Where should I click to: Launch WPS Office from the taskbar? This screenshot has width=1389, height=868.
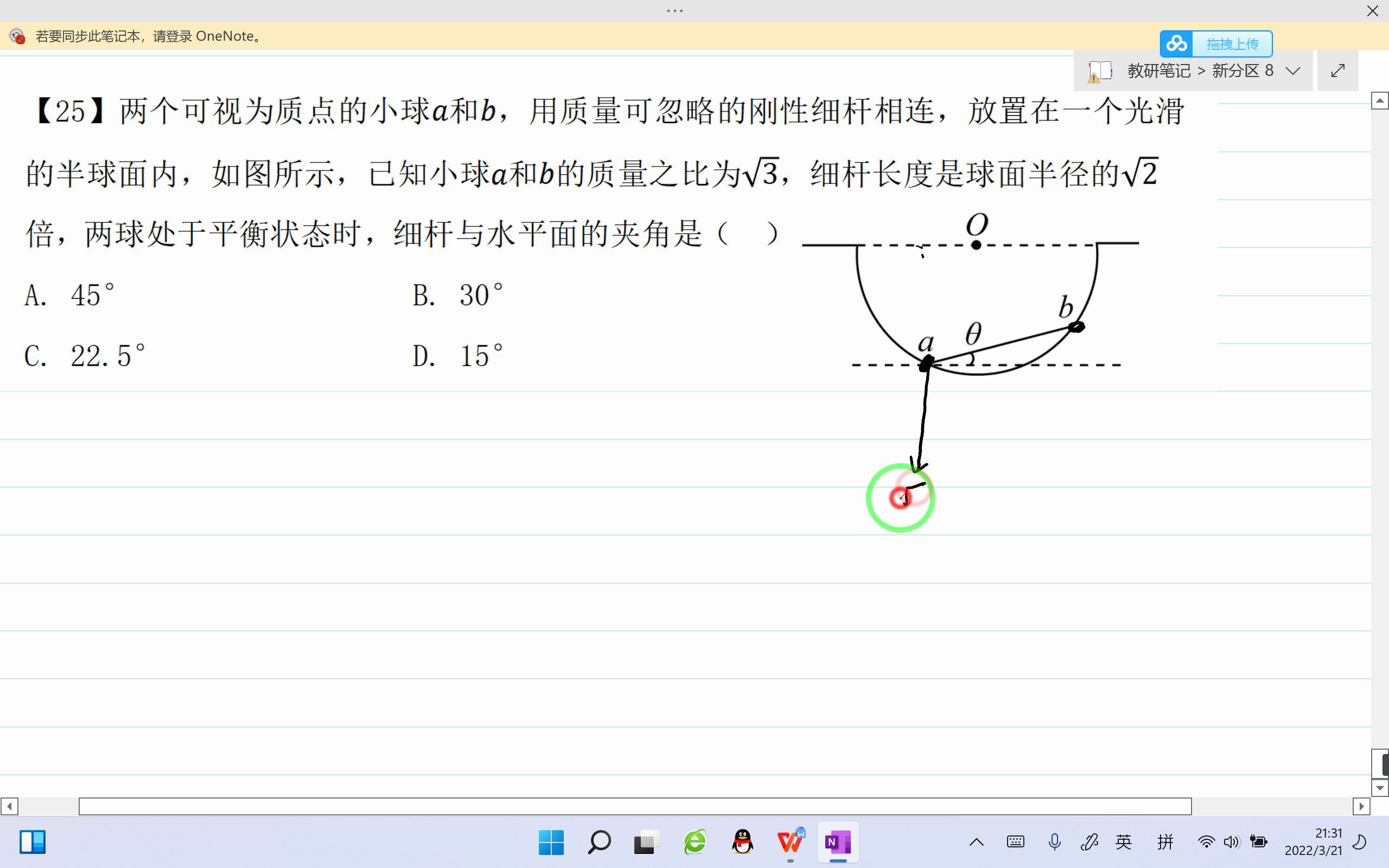pos(791,842)
